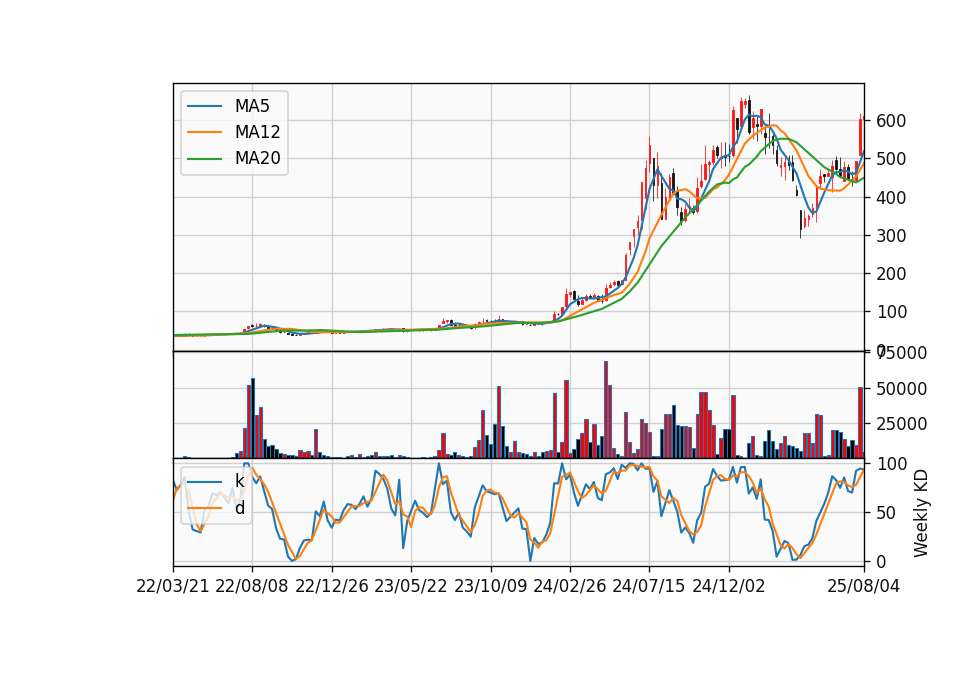This screenshot has height=690, width=960.
Task: Click the orange MA12 legend line sample
Action: [204, 132]
